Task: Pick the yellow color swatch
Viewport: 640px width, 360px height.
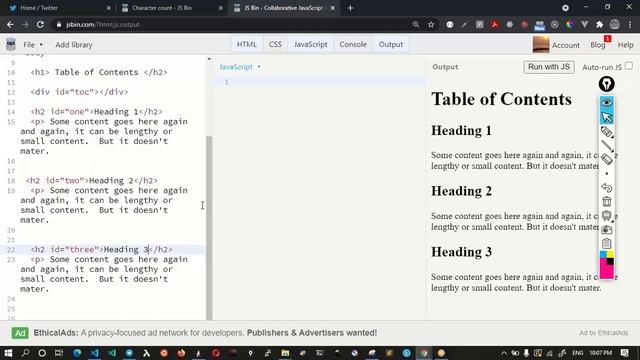Action: pyautogui.click(x=610, y=255)
